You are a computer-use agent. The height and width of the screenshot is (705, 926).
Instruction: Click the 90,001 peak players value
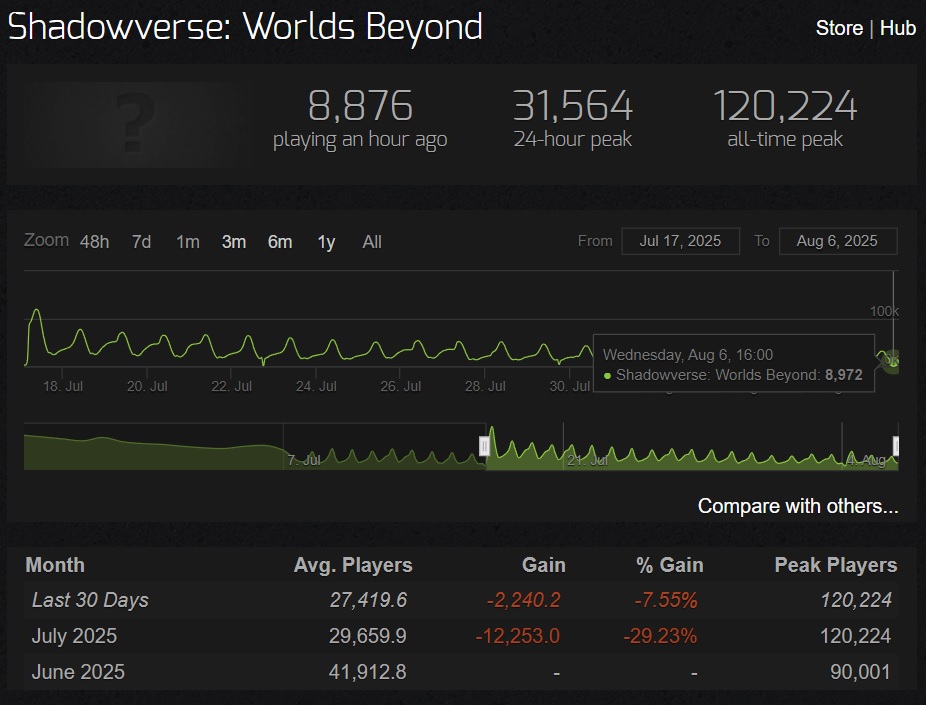click(x=860, y=672)
